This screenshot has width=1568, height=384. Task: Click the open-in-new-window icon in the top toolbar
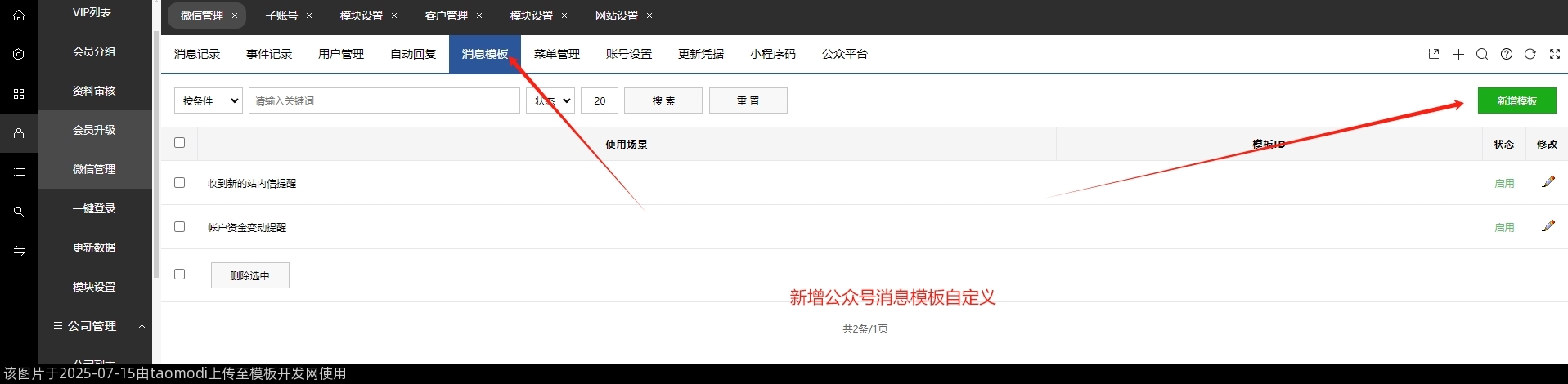1433,54
